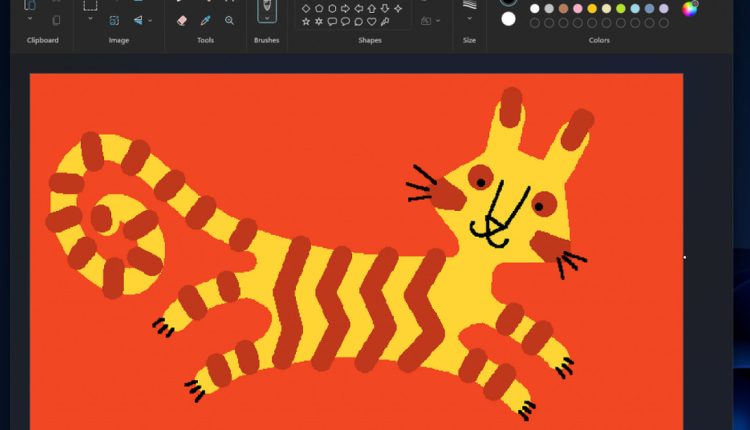Image resolution: width=750 pixels, height=430 pixels.
Task: Pick the Four-point star shape
Action: (398, 8)
